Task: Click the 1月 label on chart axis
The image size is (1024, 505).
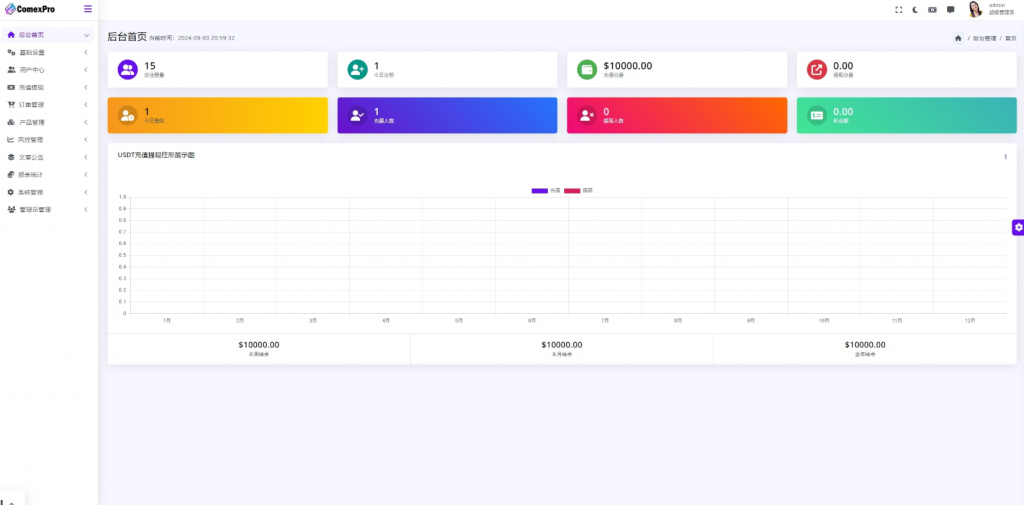Action: tap(167, 320)
